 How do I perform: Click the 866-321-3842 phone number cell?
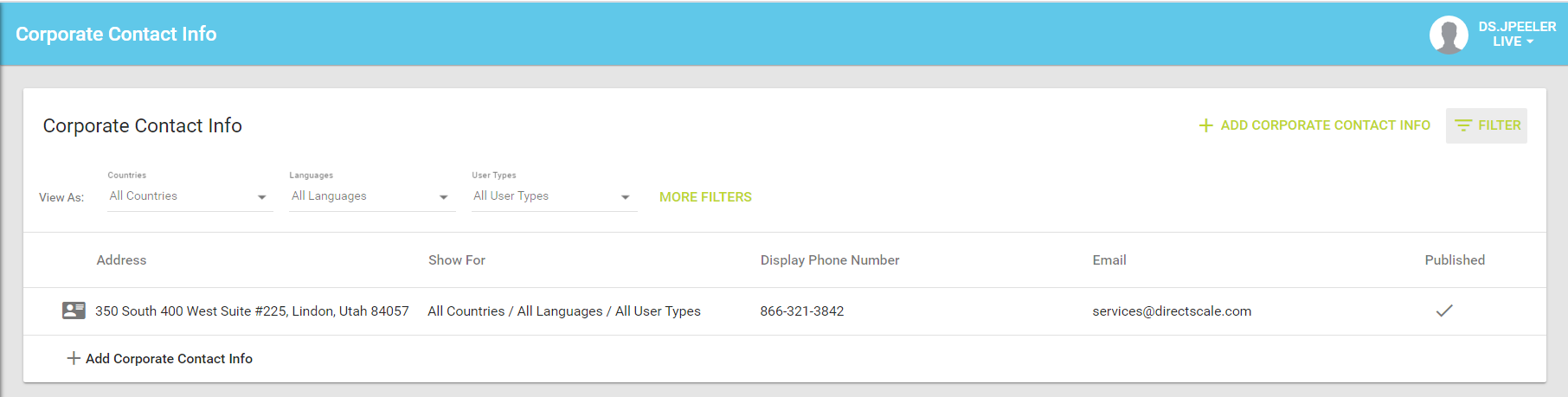coord(801,311)
